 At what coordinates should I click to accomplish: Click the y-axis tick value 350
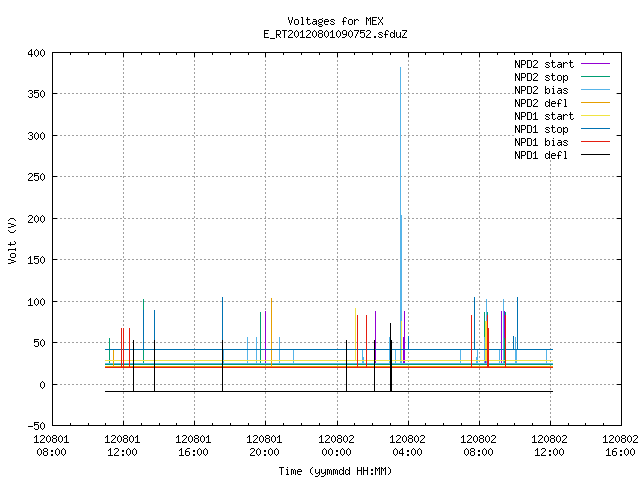pyautogui.click(x=36, y=94)
